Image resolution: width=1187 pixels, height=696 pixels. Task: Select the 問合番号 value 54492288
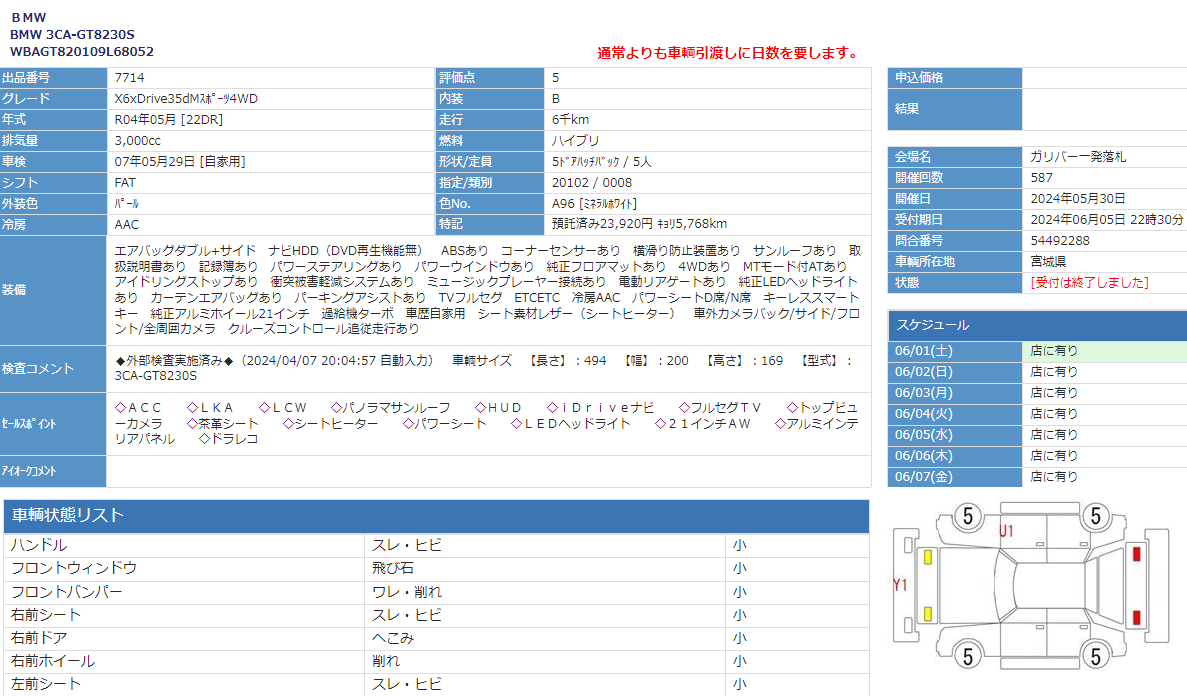tap(1060, 241)
